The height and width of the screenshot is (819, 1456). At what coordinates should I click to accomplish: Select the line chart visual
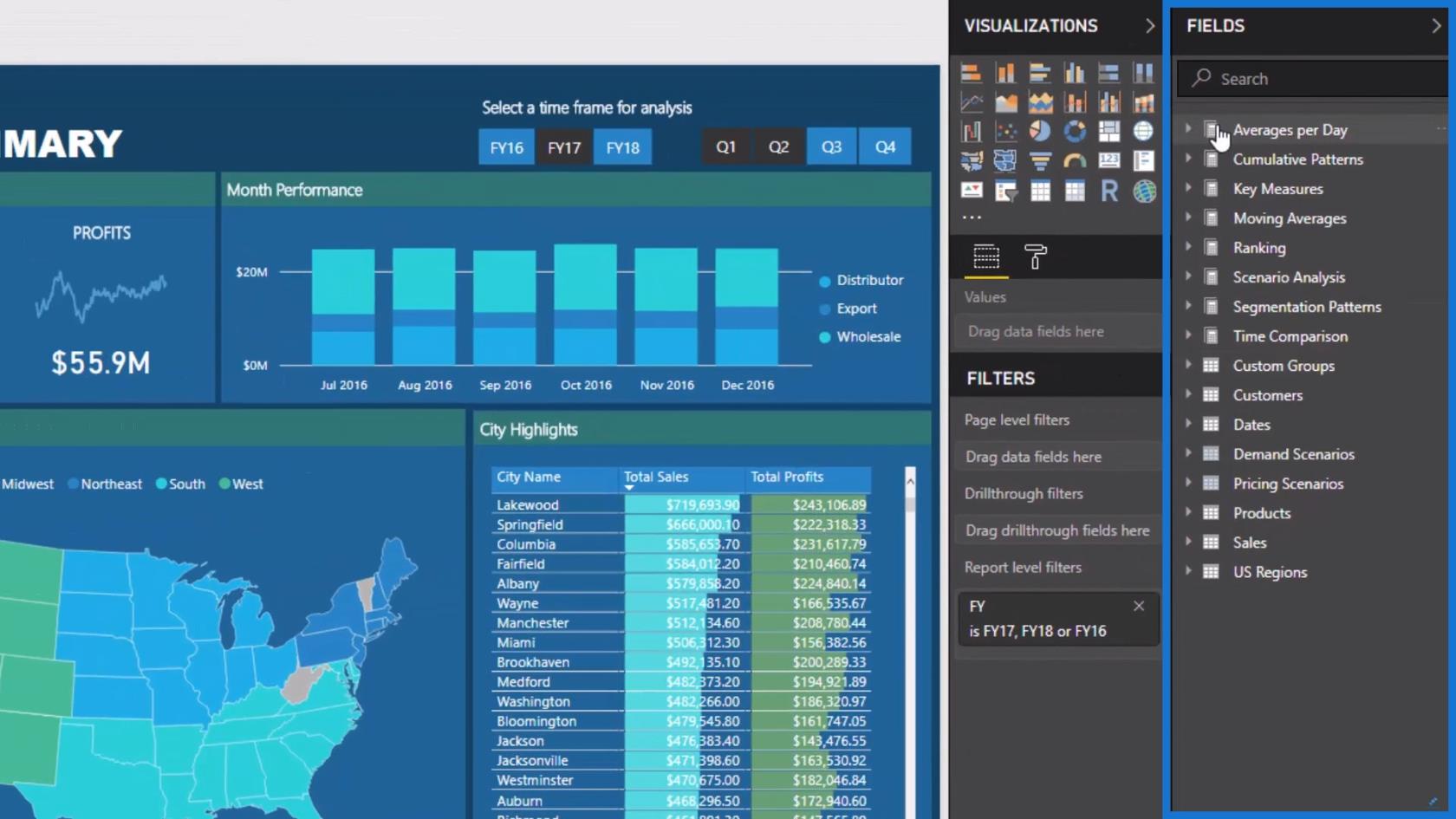coord(971,102)
